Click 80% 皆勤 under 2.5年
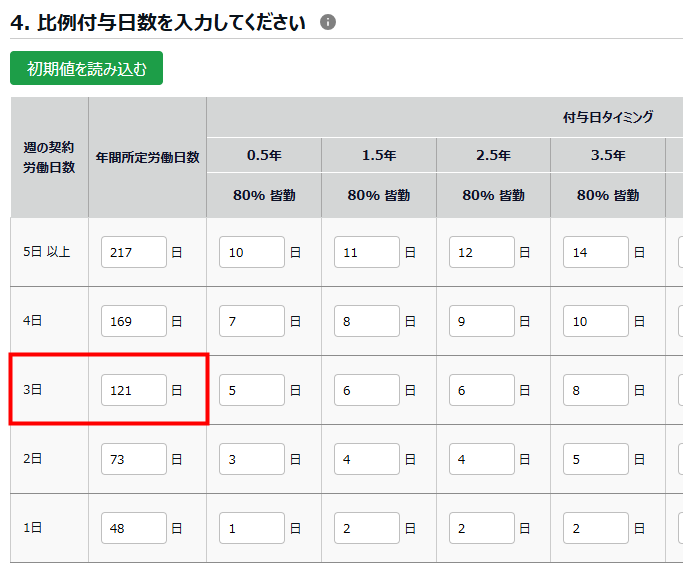 pos(493,195)
